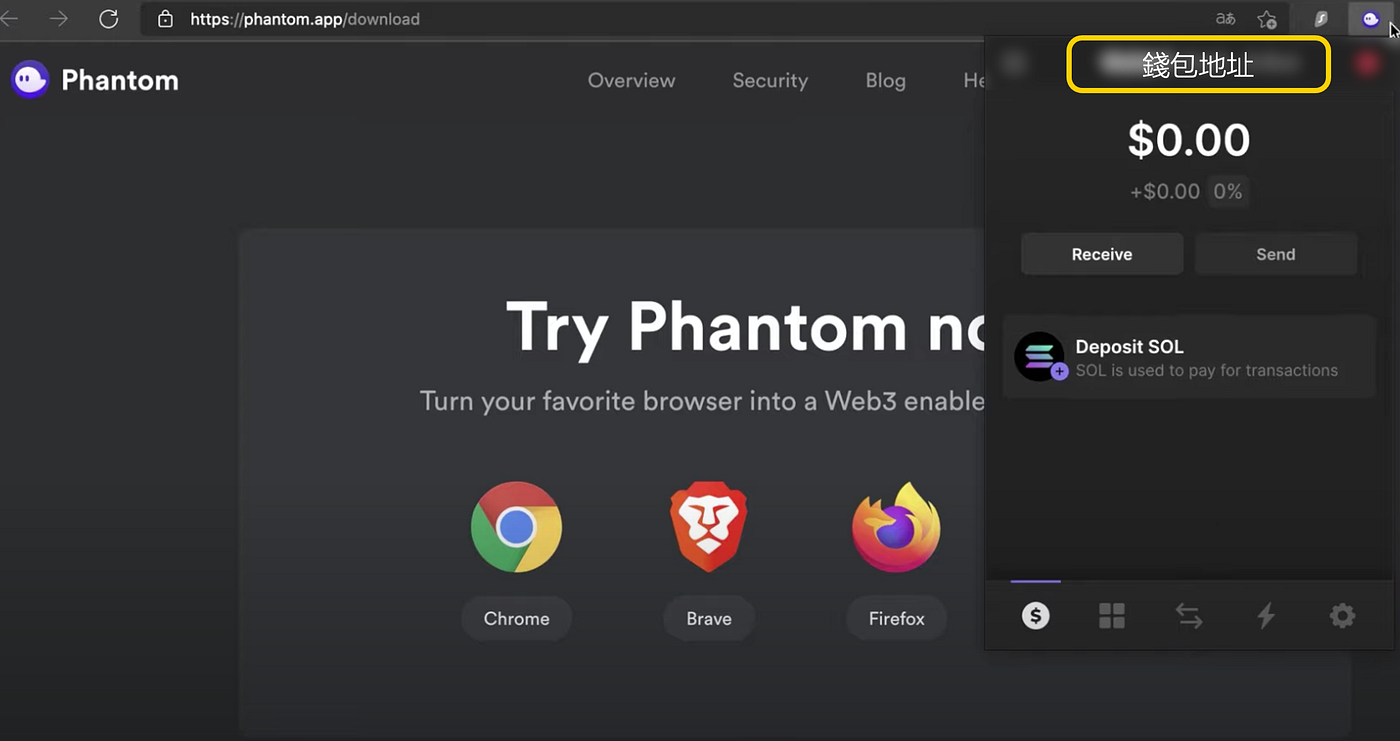
Task: Open collectibles grid tab in wallet
Action: pyautogui.click(x=1112, y=615)
